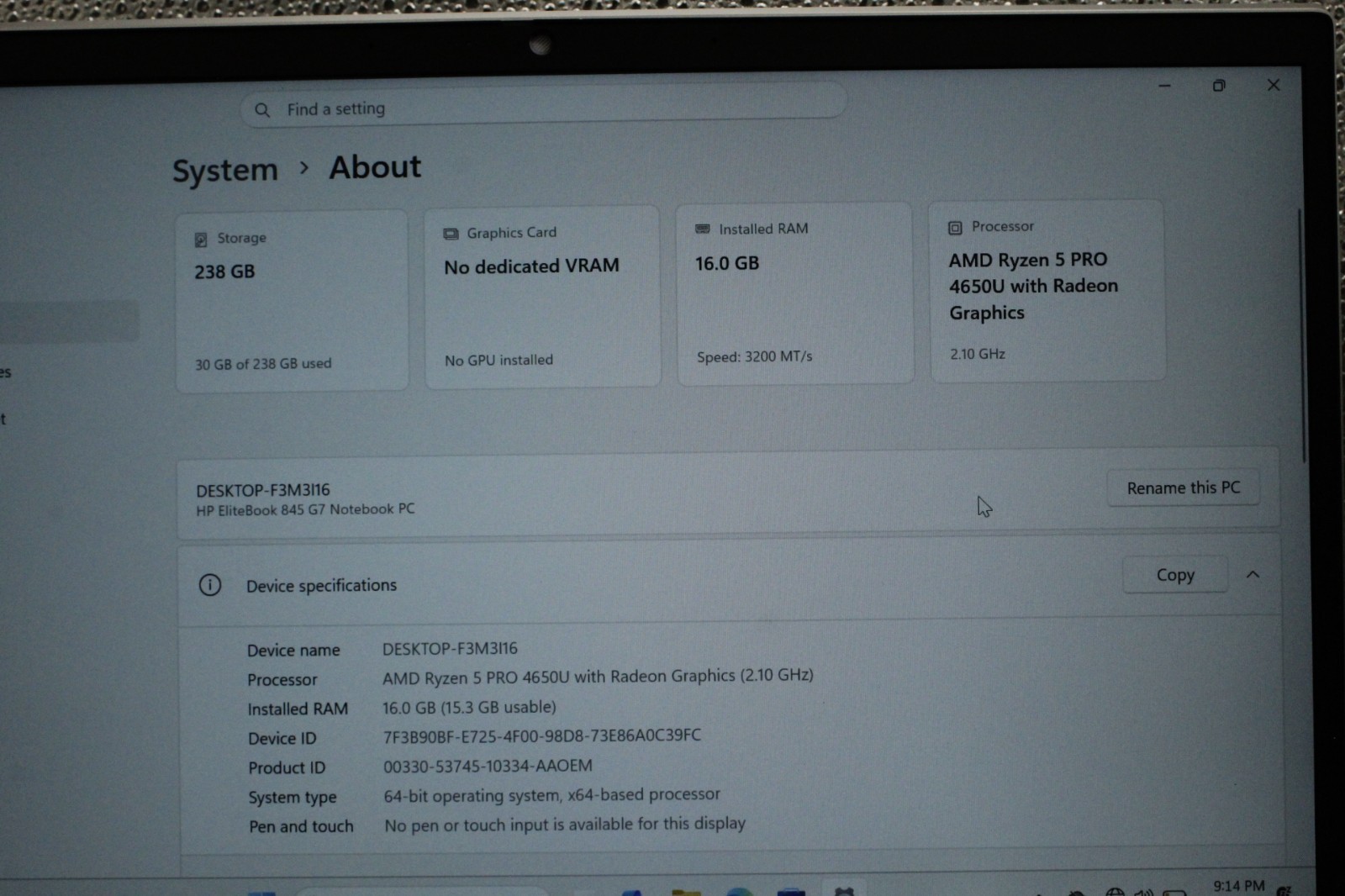1345x896 pixels.
Task: Click the 2.10 GHz text in Processor card
Action: [978, 354]
